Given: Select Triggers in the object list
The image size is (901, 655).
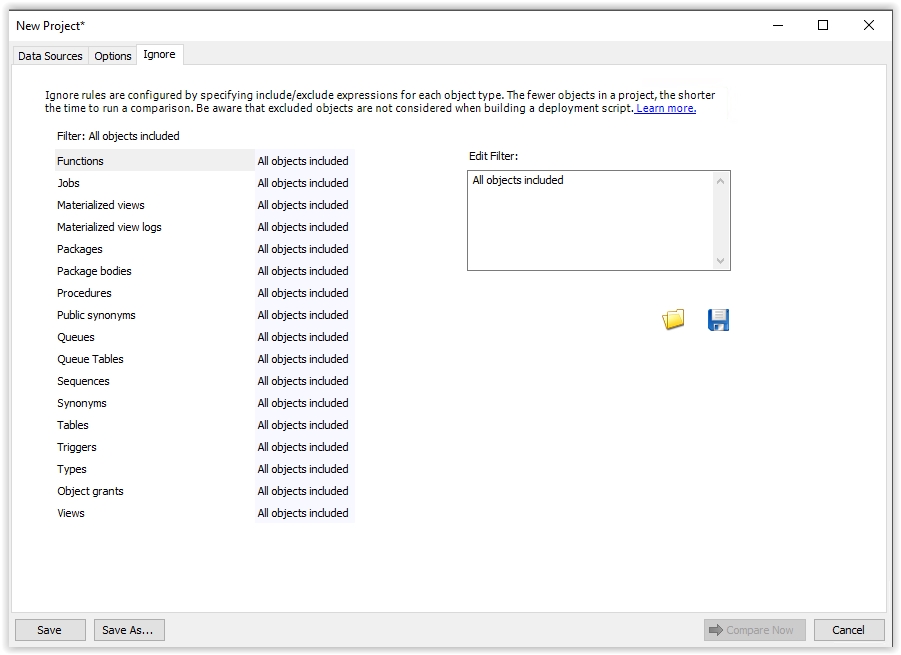Looking at the screenshot, I should tap(77, 447).
